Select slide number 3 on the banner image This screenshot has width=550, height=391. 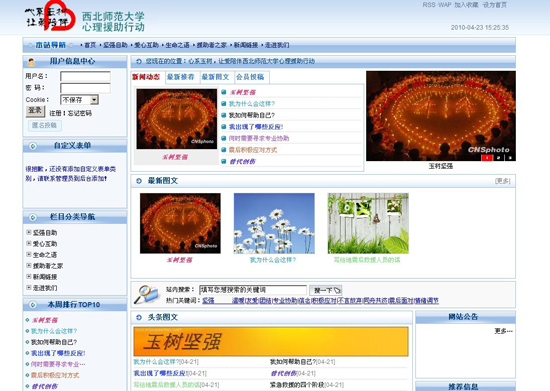point(510,158)
